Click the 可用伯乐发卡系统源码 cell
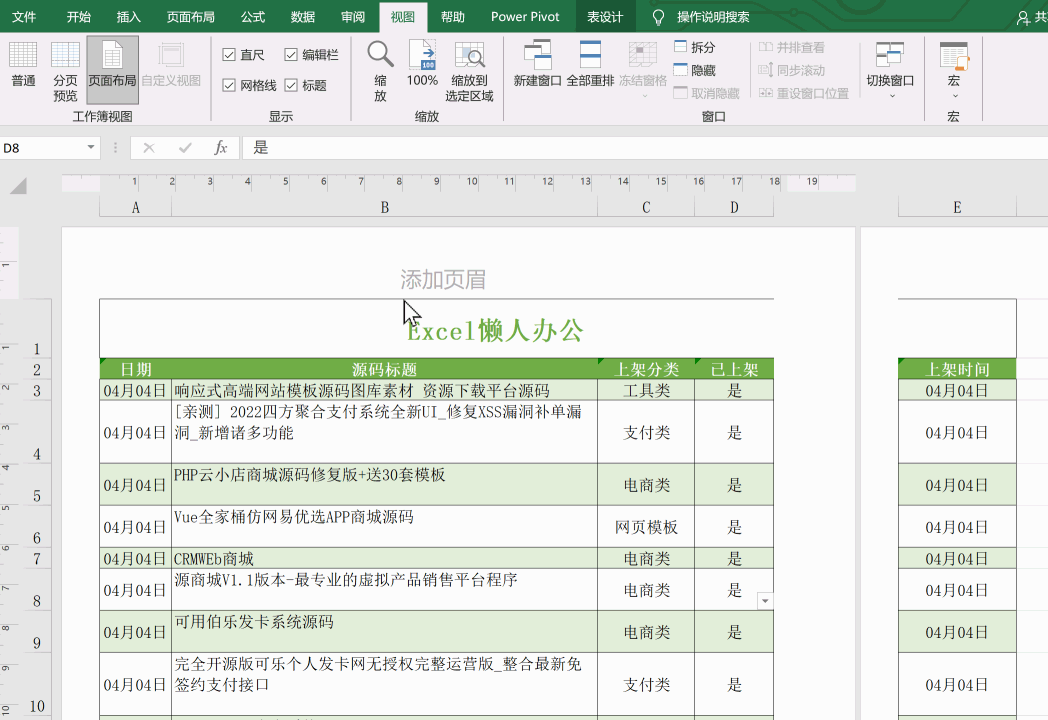 [x=384, y=632]
